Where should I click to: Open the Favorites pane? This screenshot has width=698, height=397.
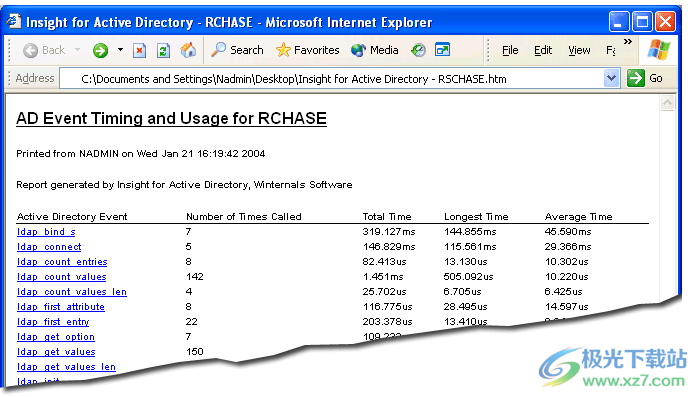[x=307, y=50]
